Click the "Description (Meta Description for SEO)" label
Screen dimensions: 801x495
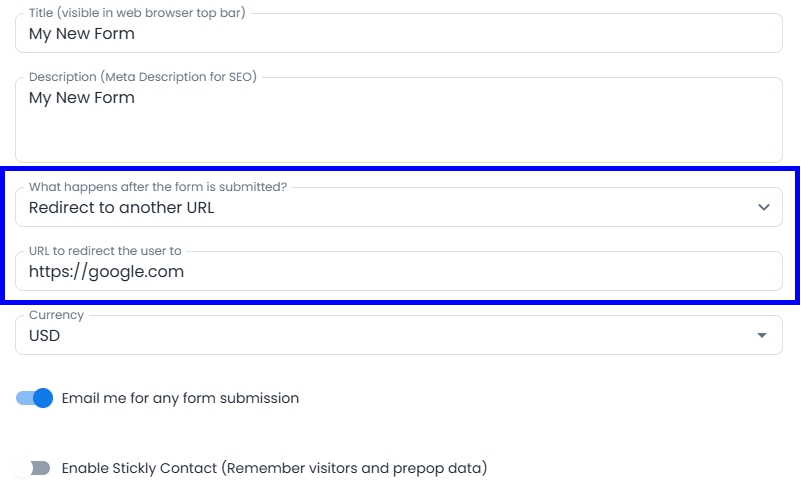[x=143, y=77]
